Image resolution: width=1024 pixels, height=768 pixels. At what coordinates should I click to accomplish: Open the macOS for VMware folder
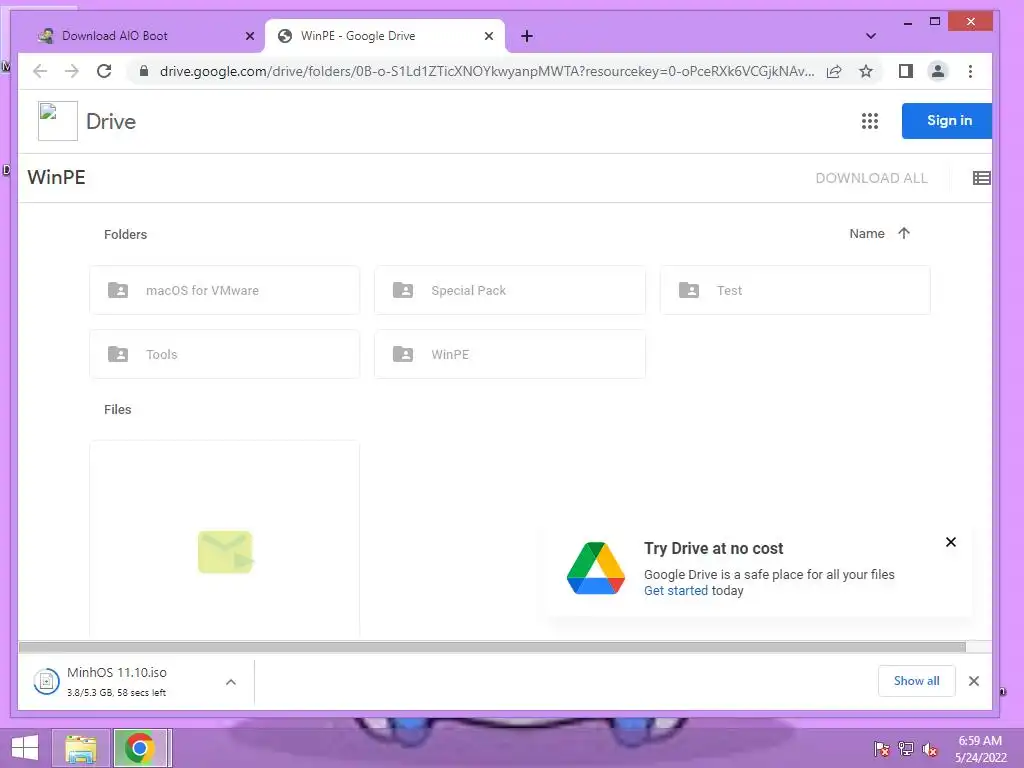224,290
